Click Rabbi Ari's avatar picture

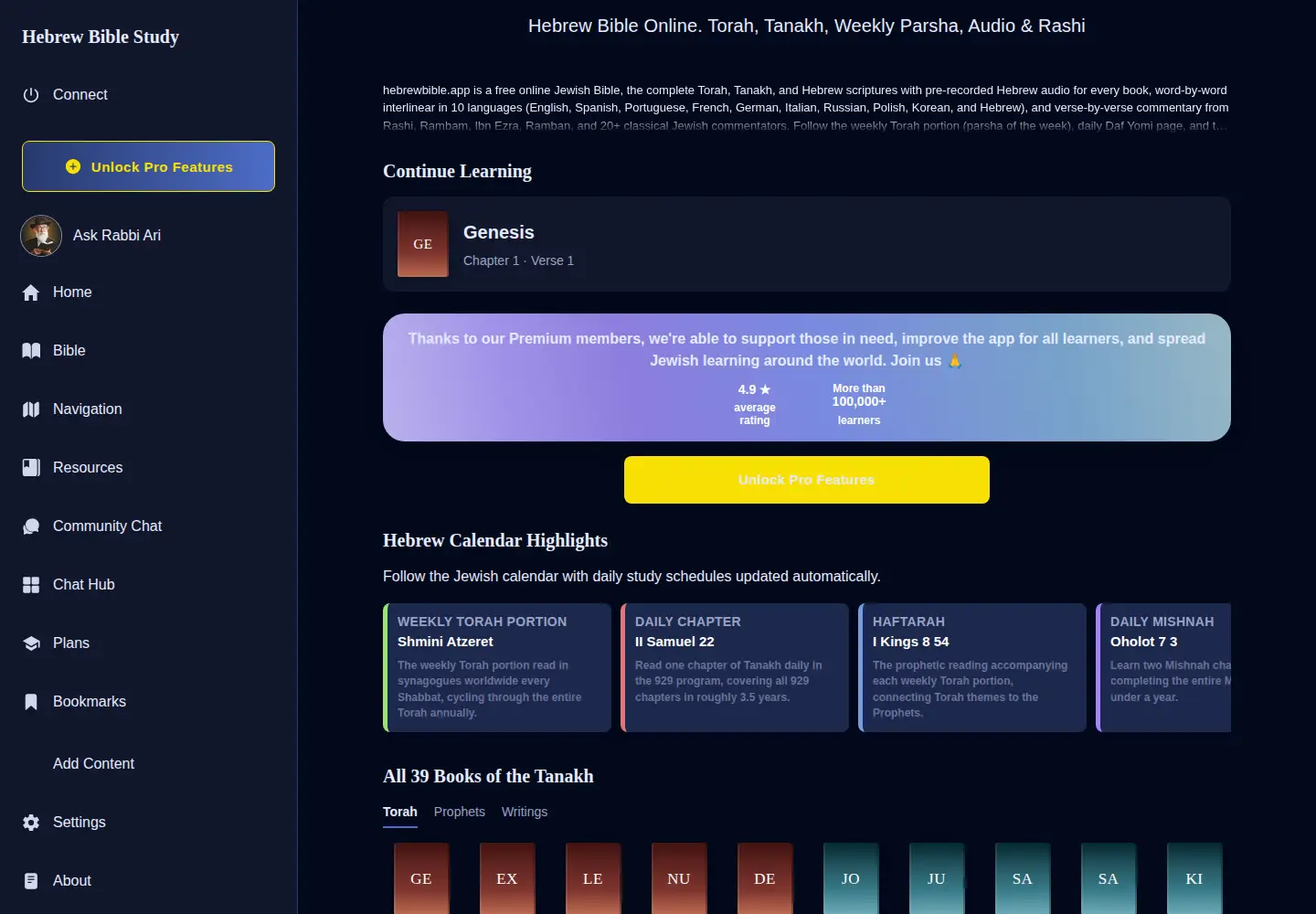pyautogui.click(x=41, y=236)
